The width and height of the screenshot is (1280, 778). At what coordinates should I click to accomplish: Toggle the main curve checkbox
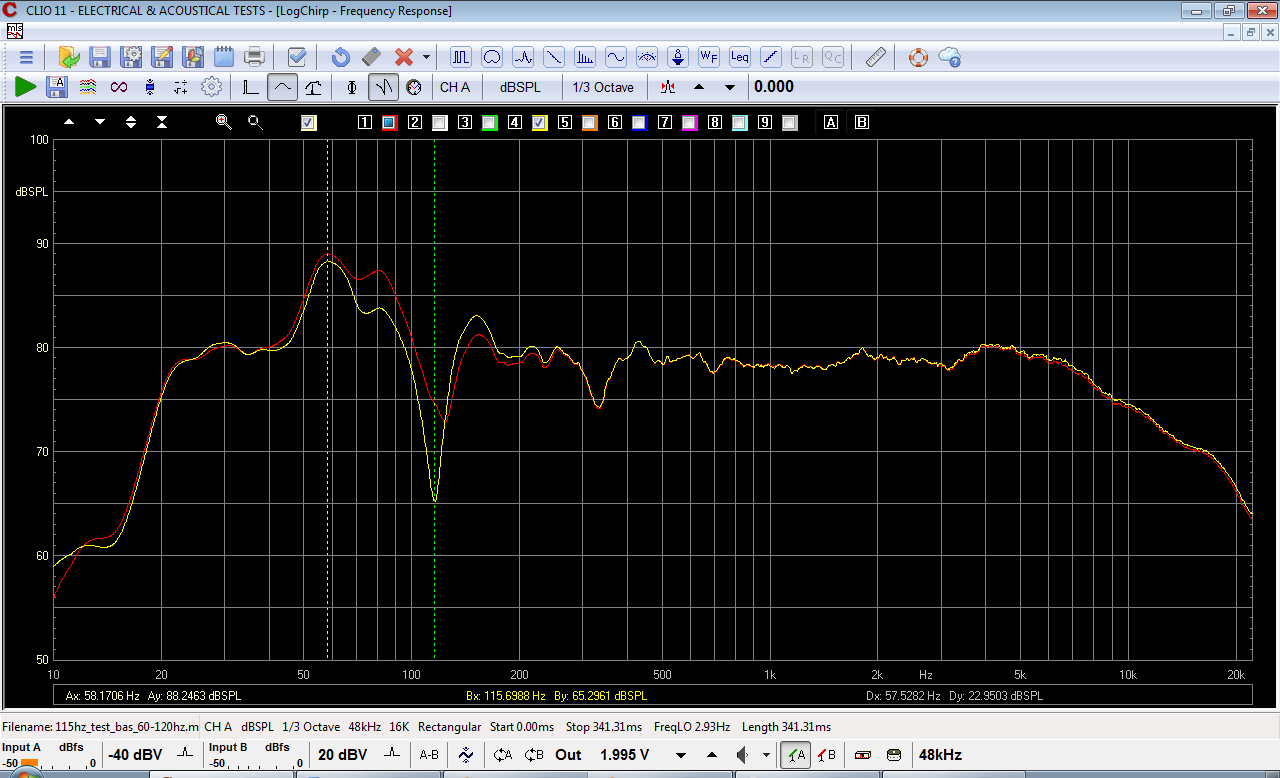click(309, 123)
